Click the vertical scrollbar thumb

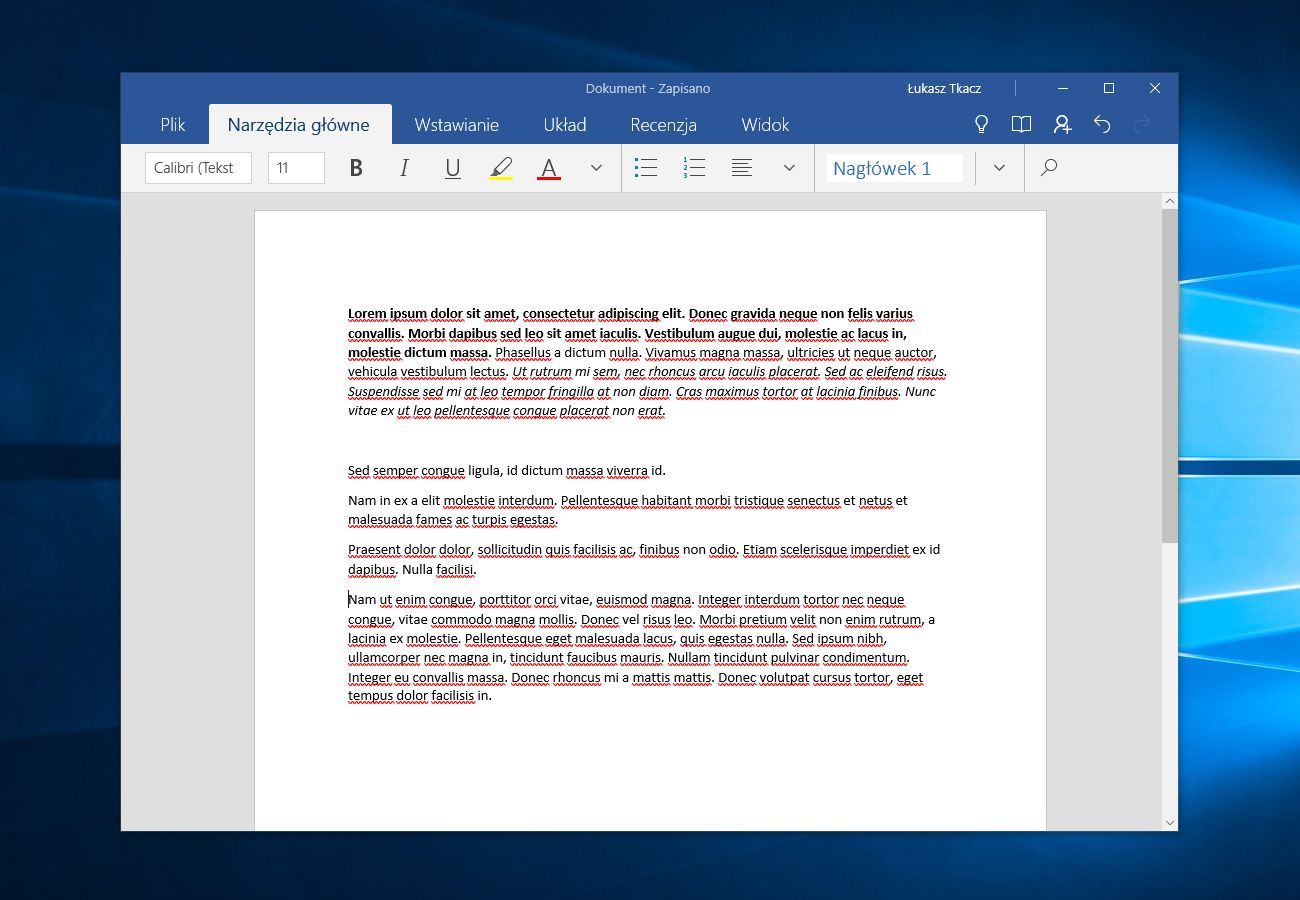(1170, 376)
